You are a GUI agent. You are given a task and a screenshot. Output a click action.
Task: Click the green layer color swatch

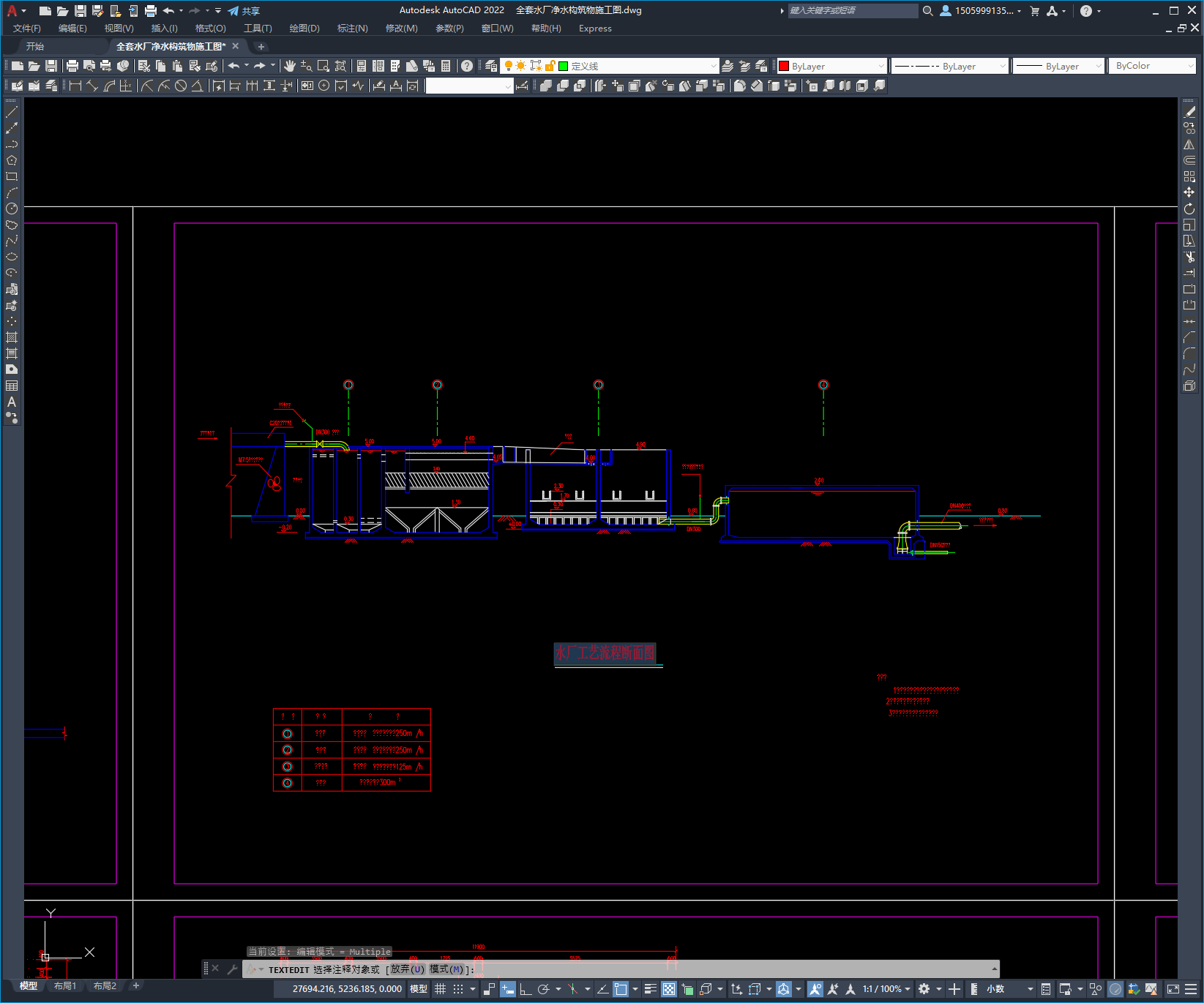click(x=563, y=66)
